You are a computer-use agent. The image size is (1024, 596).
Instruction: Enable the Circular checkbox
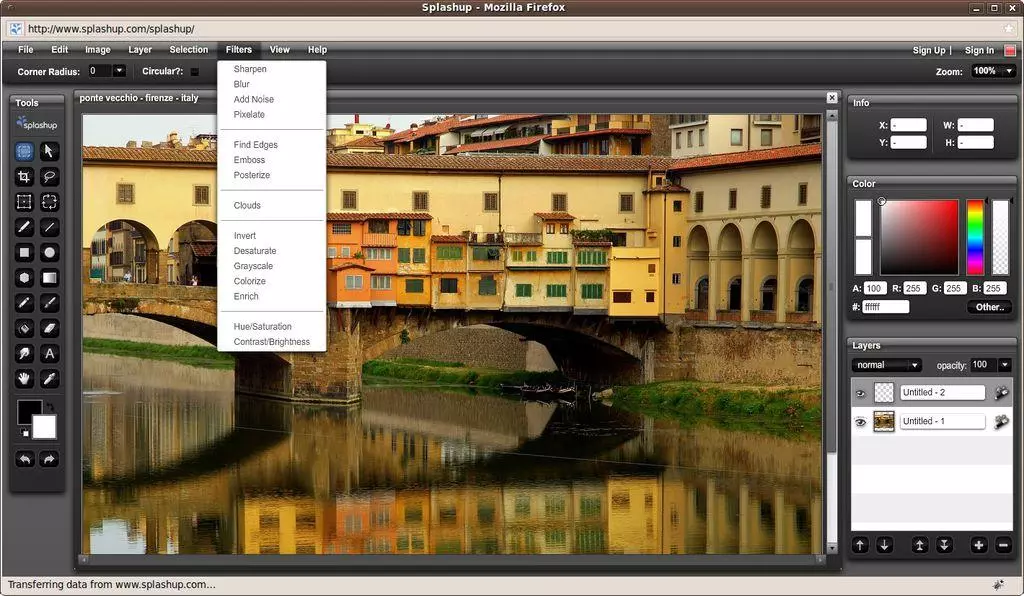(195, 72)
